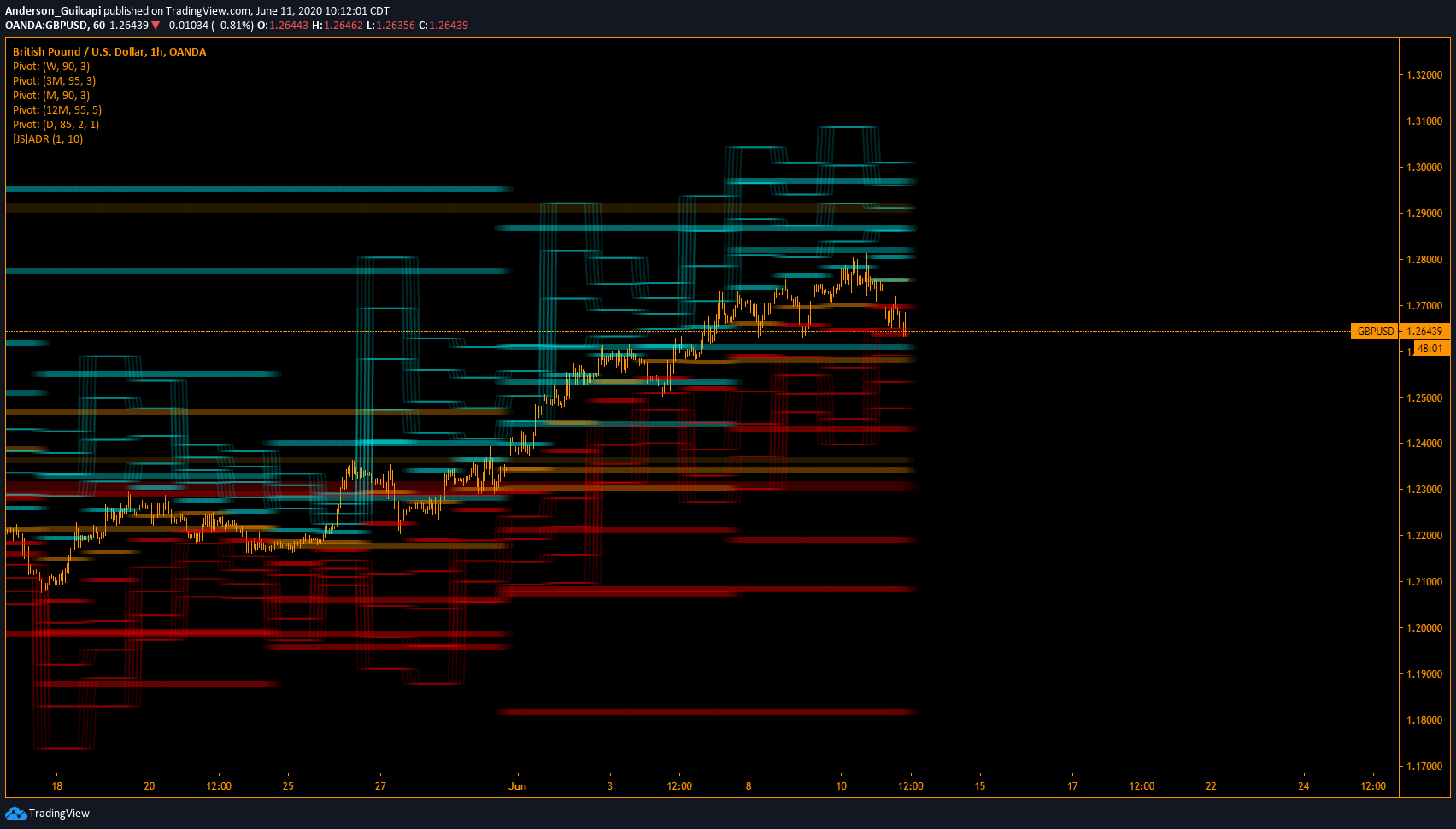Select the Pivot: (W, 90, 3) indicator label

point(51,66)
